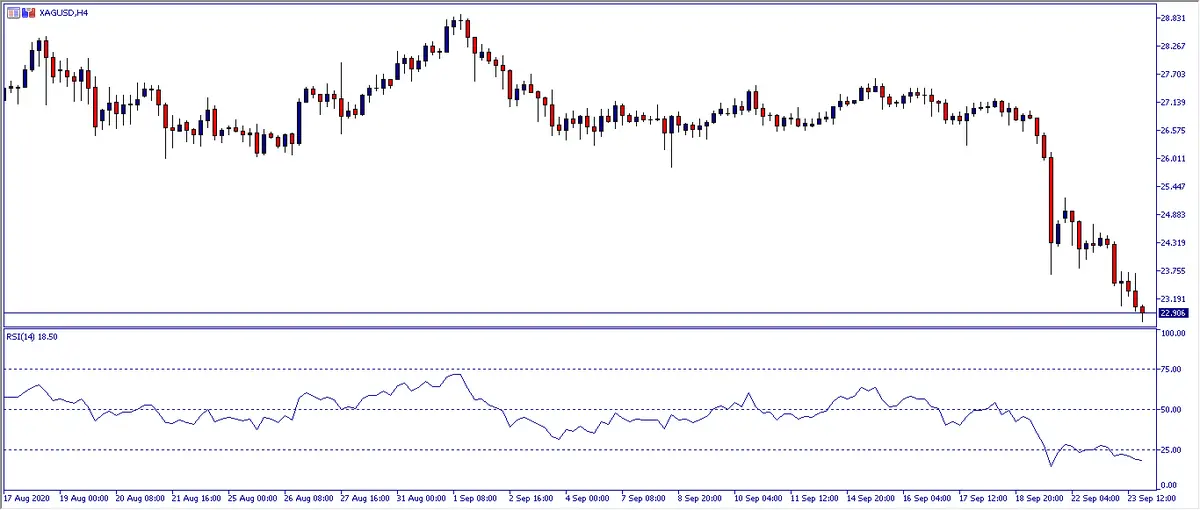
Task: Click the 26.011 price scale label
Action: coord(1172,159)
